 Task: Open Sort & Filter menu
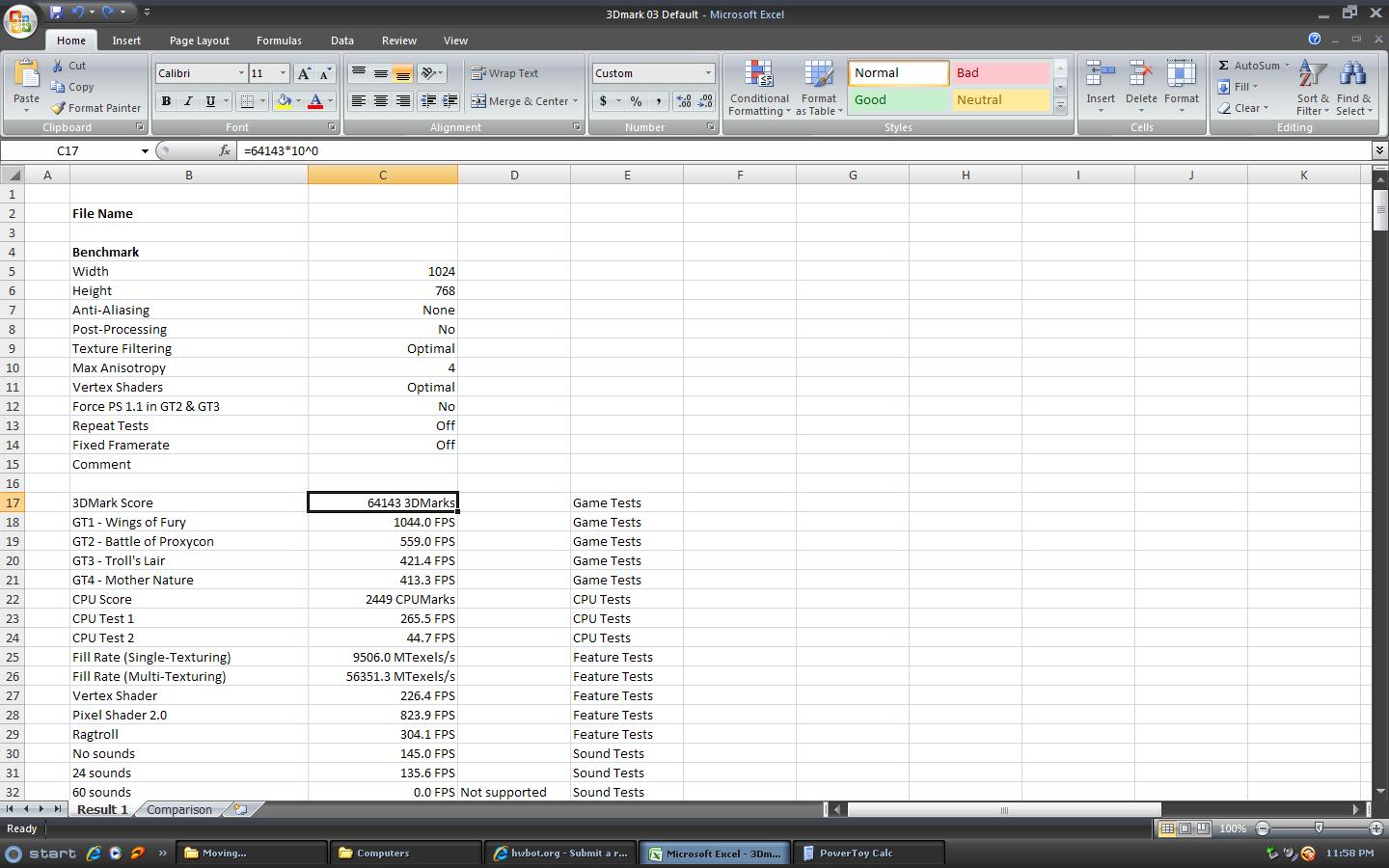pyautogui.click(x=1313, y=88)
